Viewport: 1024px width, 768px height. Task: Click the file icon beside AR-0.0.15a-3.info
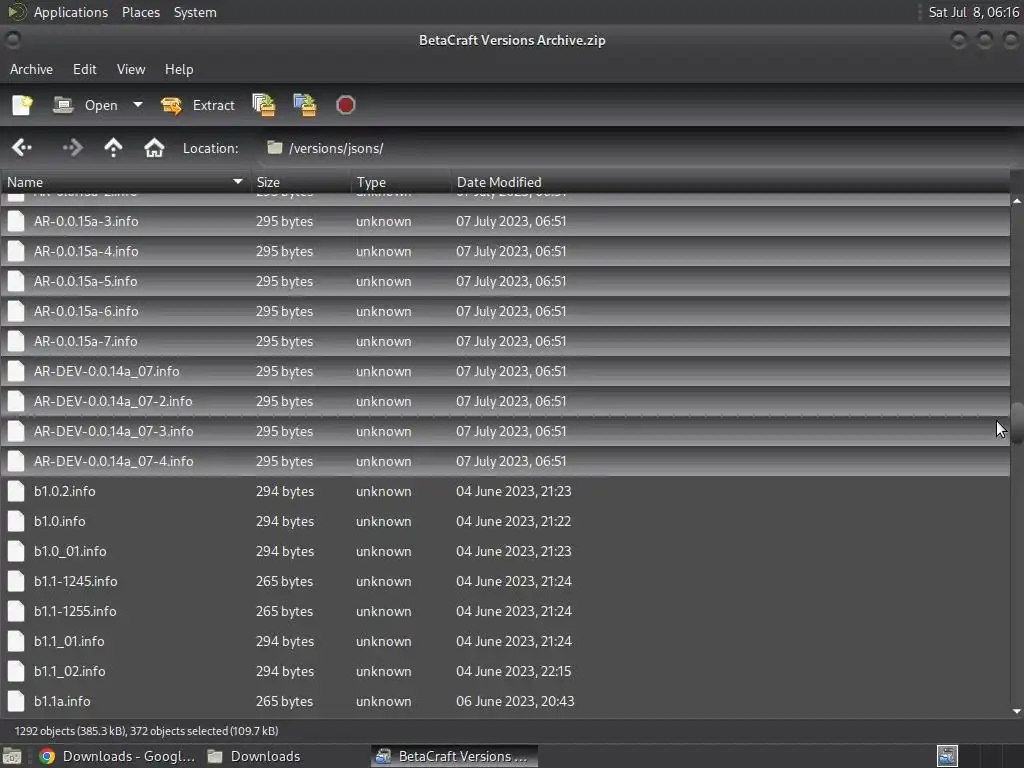point(16,221)
